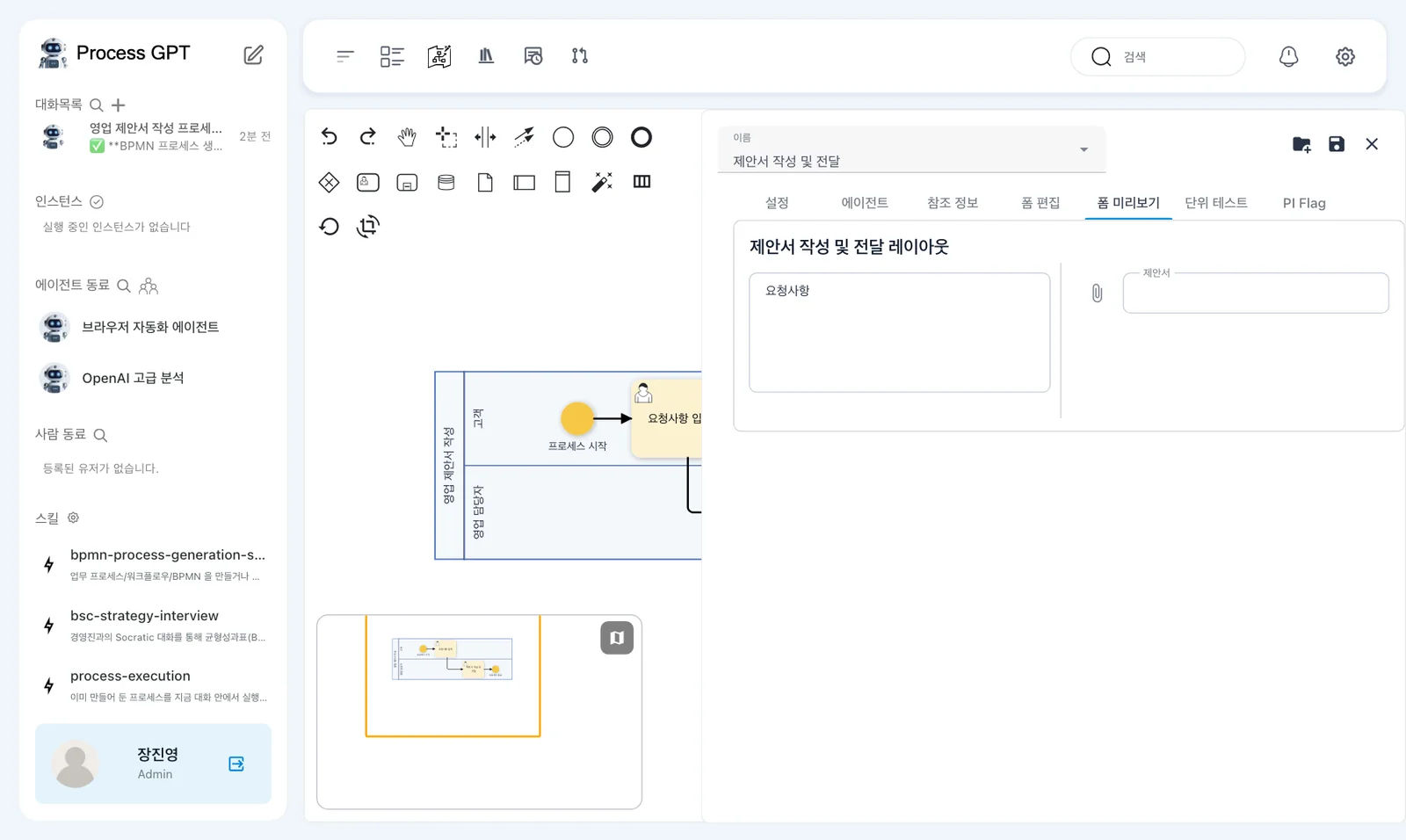Choose the space tool
This screenshot has height=840, width=1406.
coord(485,137)
